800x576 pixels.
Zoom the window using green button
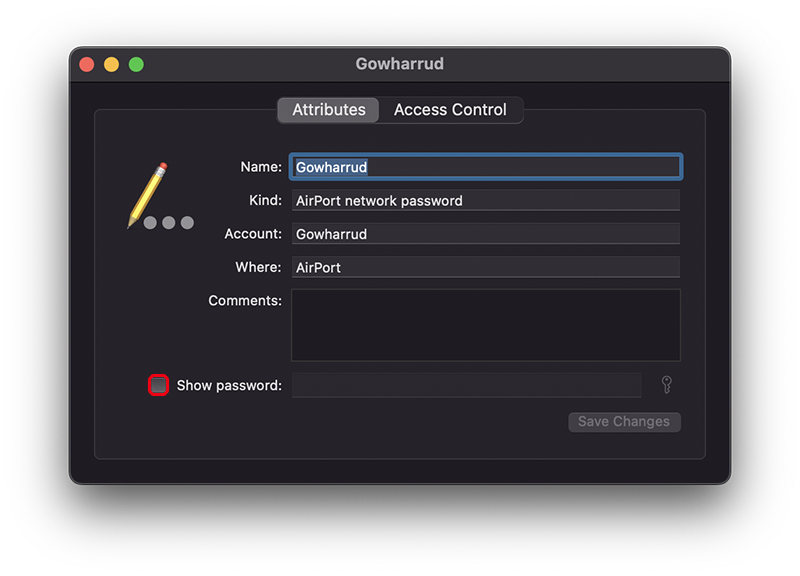[x=136, y=64]
